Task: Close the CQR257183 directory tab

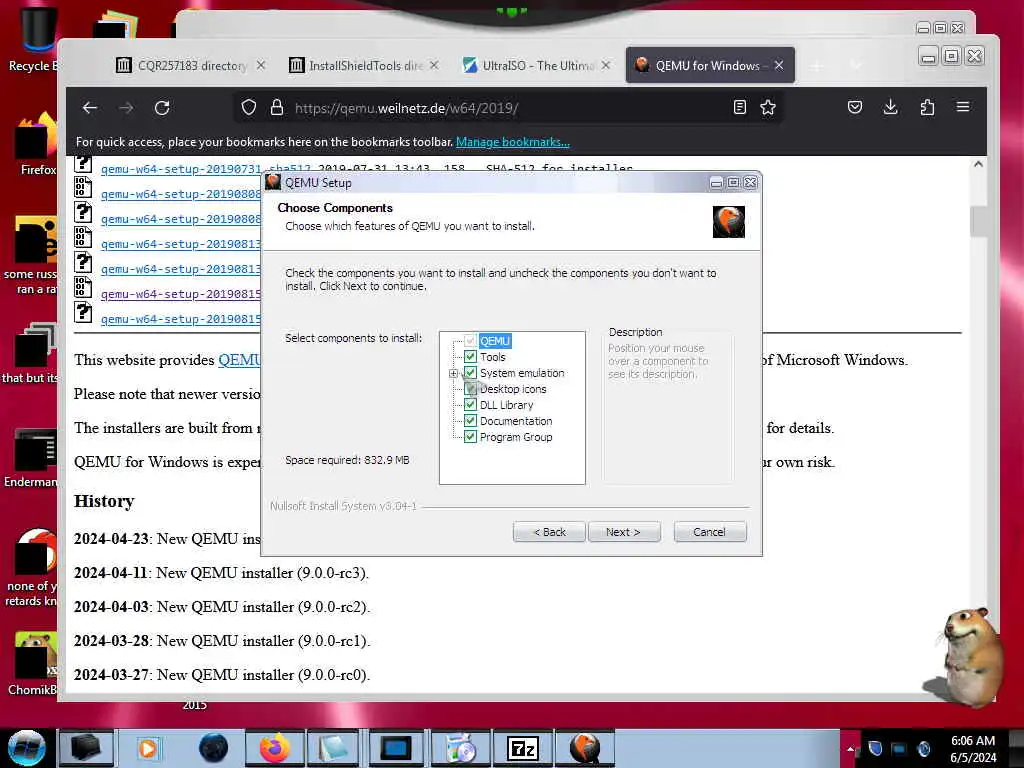Action: [x=261, y=65]
